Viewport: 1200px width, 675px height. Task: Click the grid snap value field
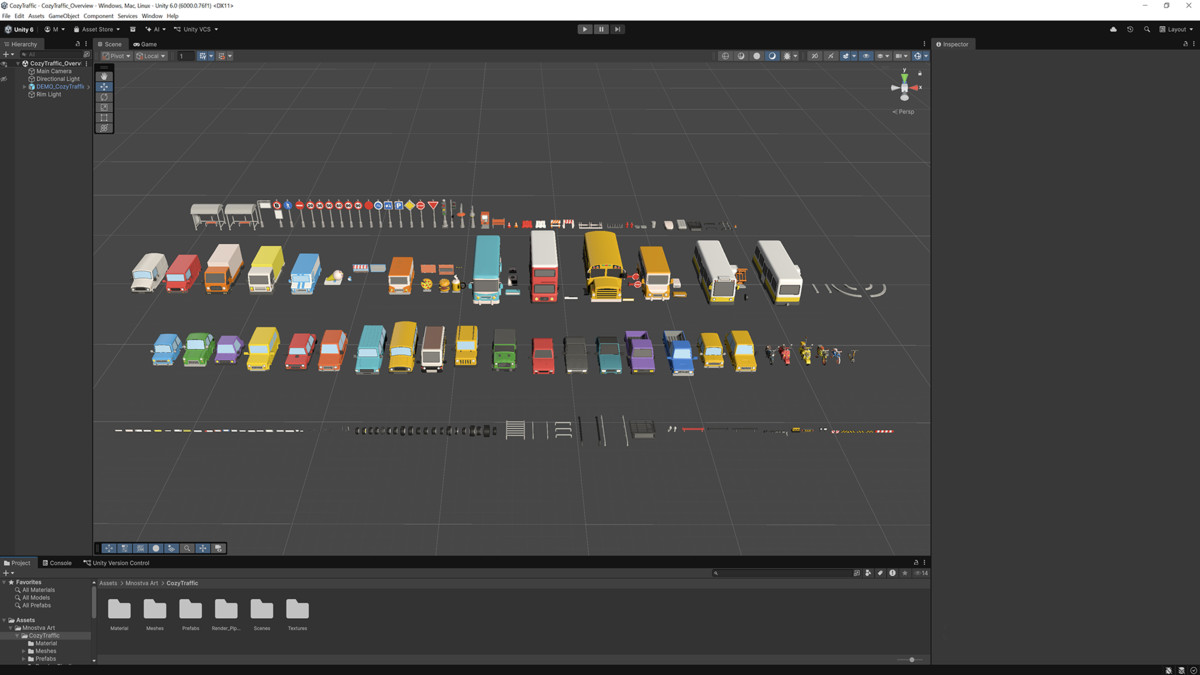tap(185, 56)
